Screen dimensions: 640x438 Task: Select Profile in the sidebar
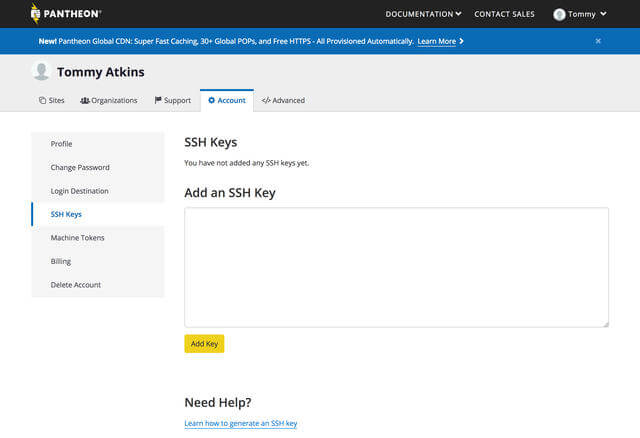click(x=61, y=144)
